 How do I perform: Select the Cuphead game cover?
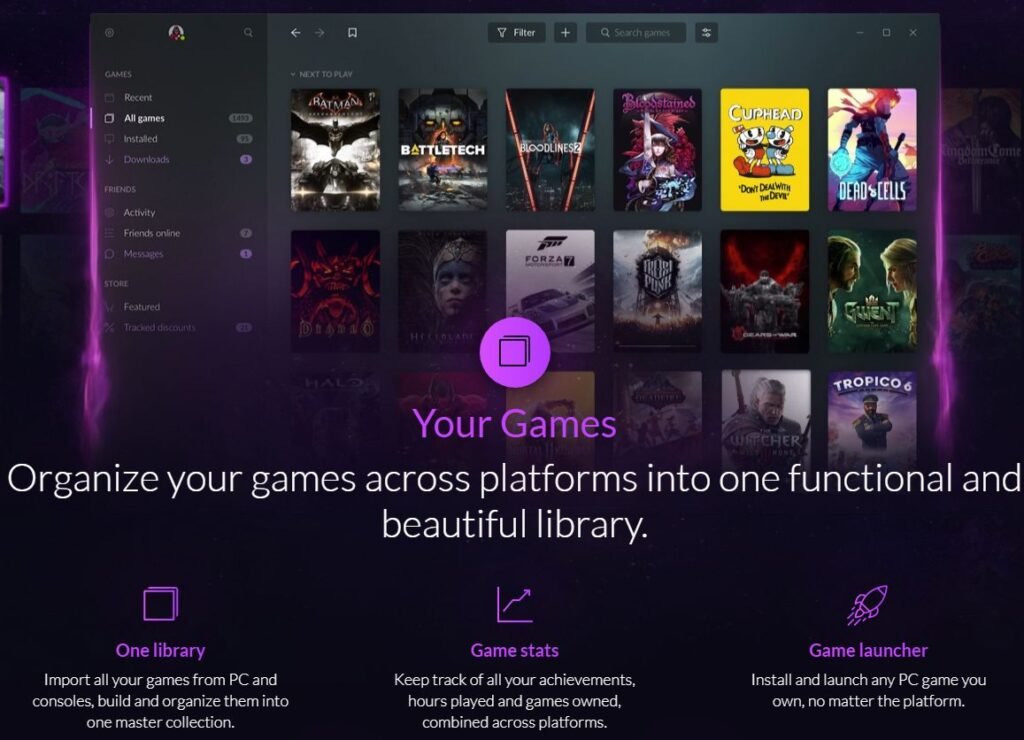point(765,150)
